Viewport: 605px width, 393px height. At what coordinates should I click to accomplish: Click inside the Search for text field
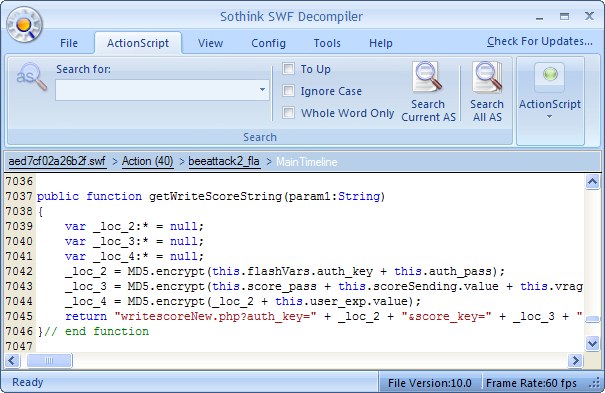pyautogui.click(x=156, y=90)
